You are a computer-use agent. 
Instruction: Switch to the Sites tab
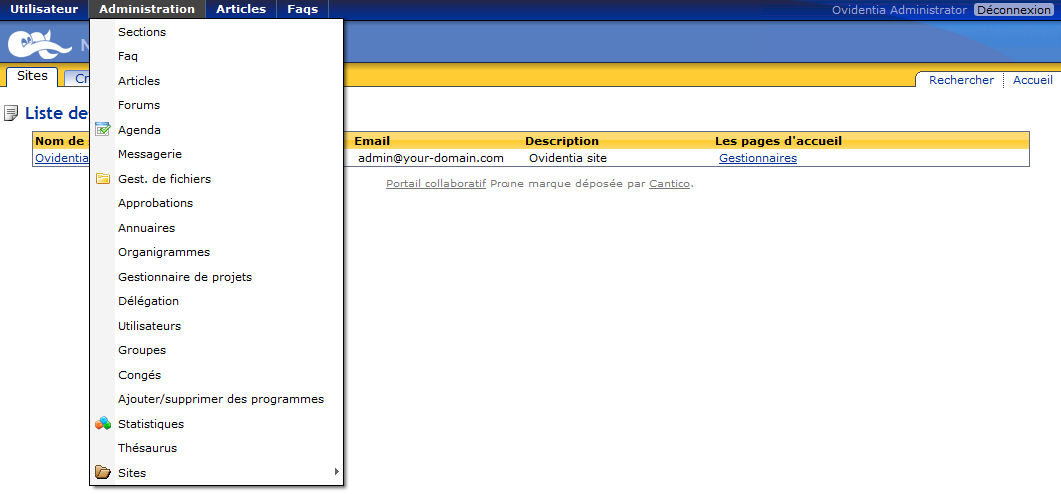pyautogui.click(x=32, y=77)
